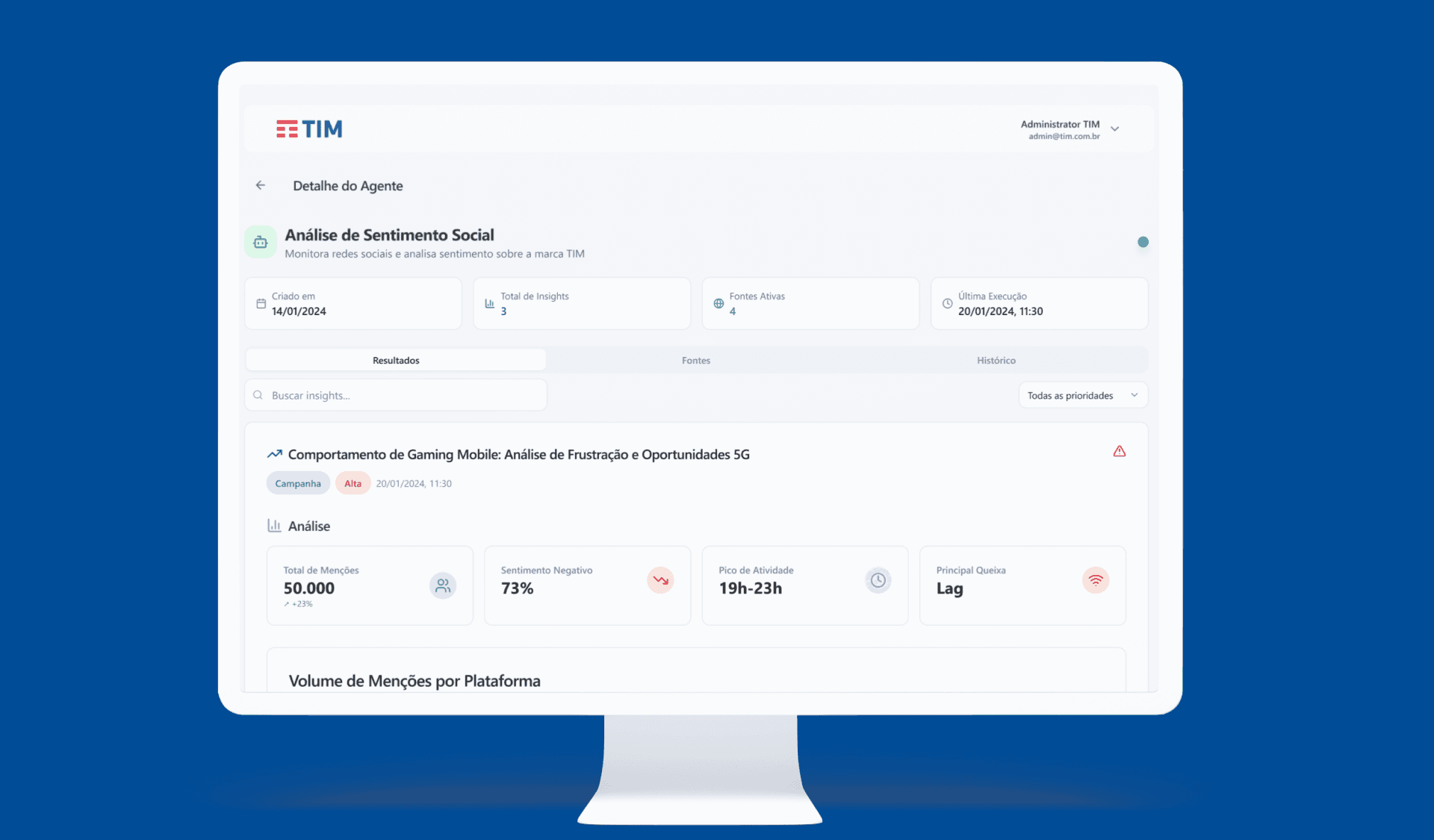Click the clock icon in Pico de Atividade
1434x840 pixels.
[x=878, y=580]
